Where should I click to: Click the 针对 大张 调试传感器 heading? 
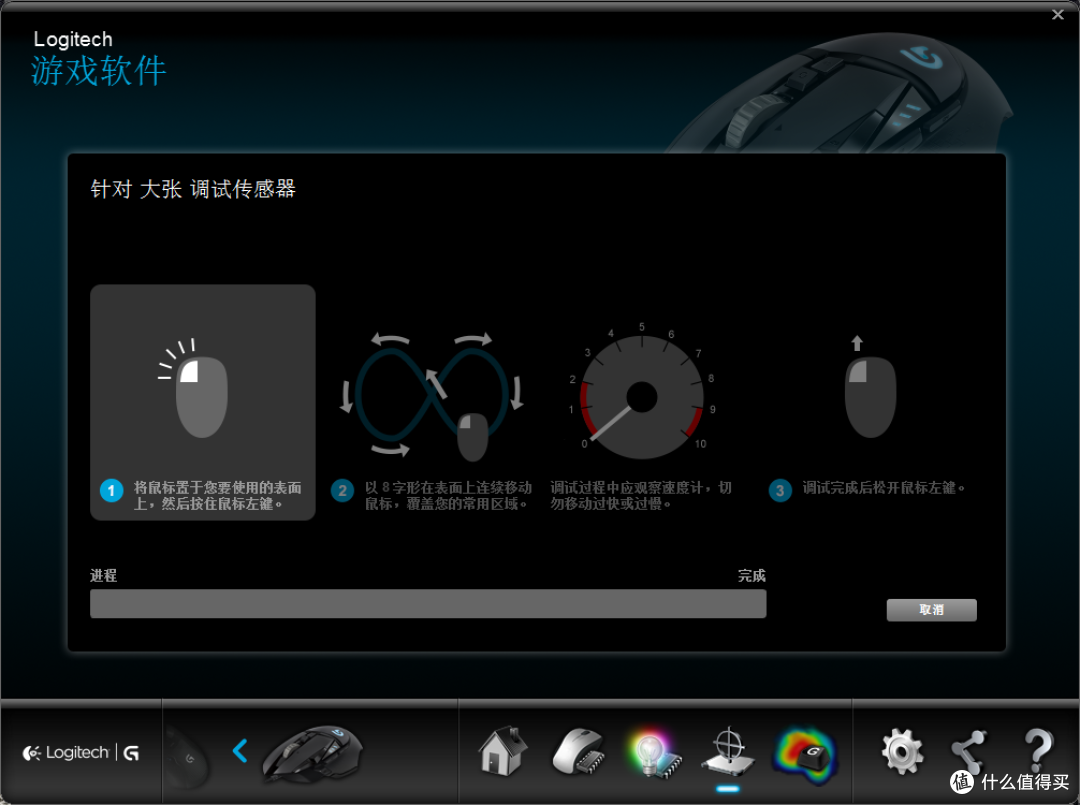point(194,189)
